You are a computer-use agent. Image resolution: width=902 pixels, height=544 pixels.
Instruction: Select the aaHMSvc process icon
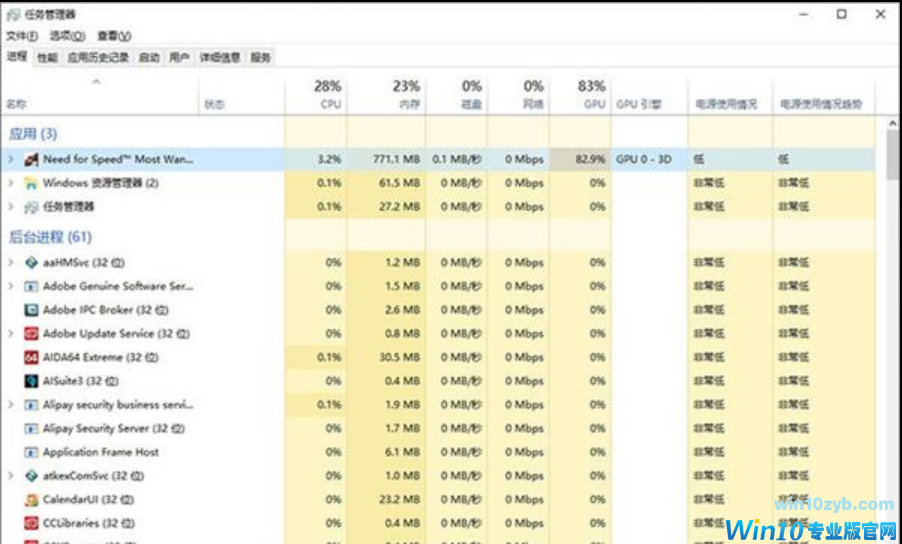[31, 263]
